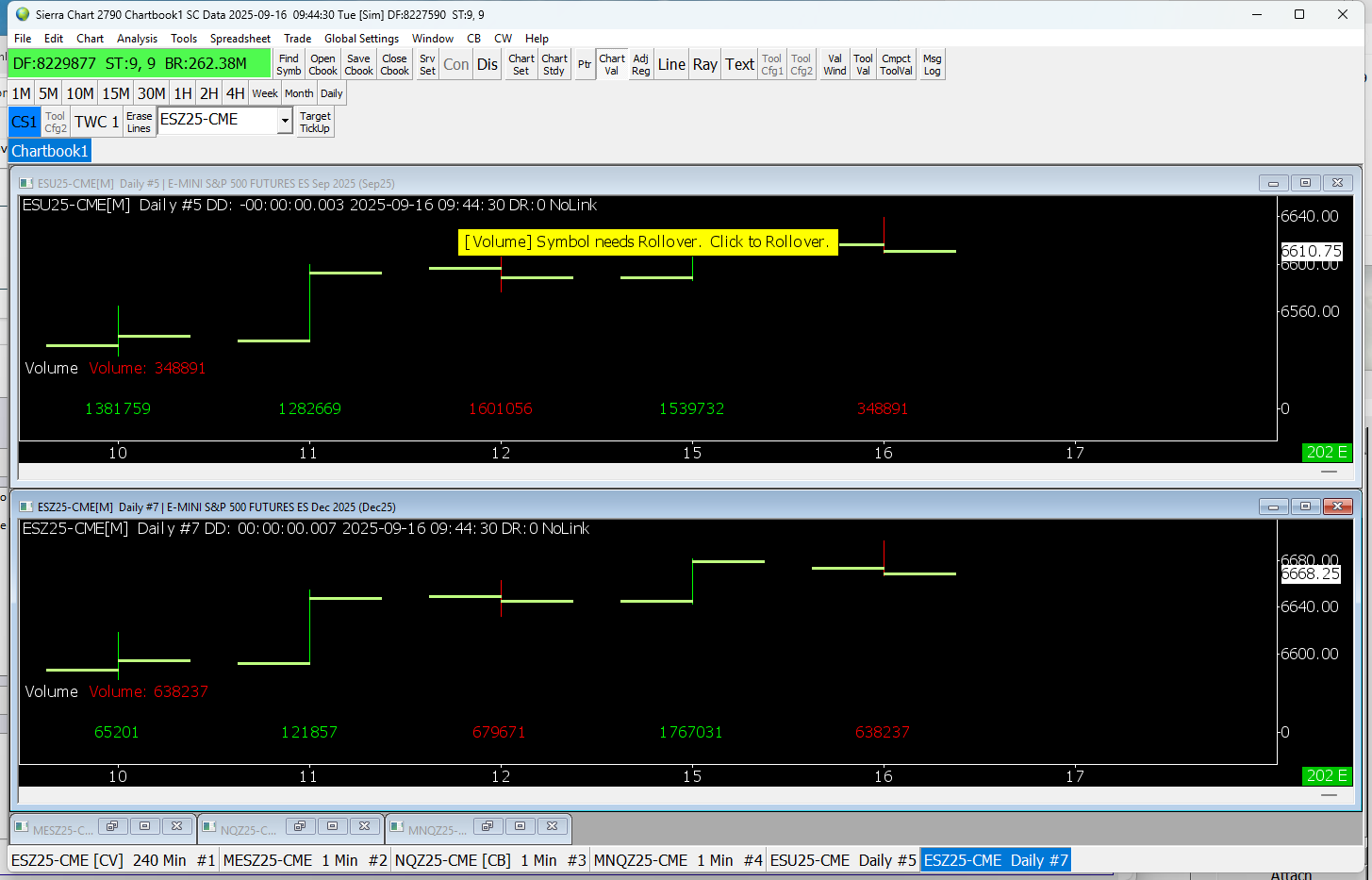Expand the ESZ25-CME symbol dropdown
The width and height of the screenshot is (1372, 880).
point(285,121)
